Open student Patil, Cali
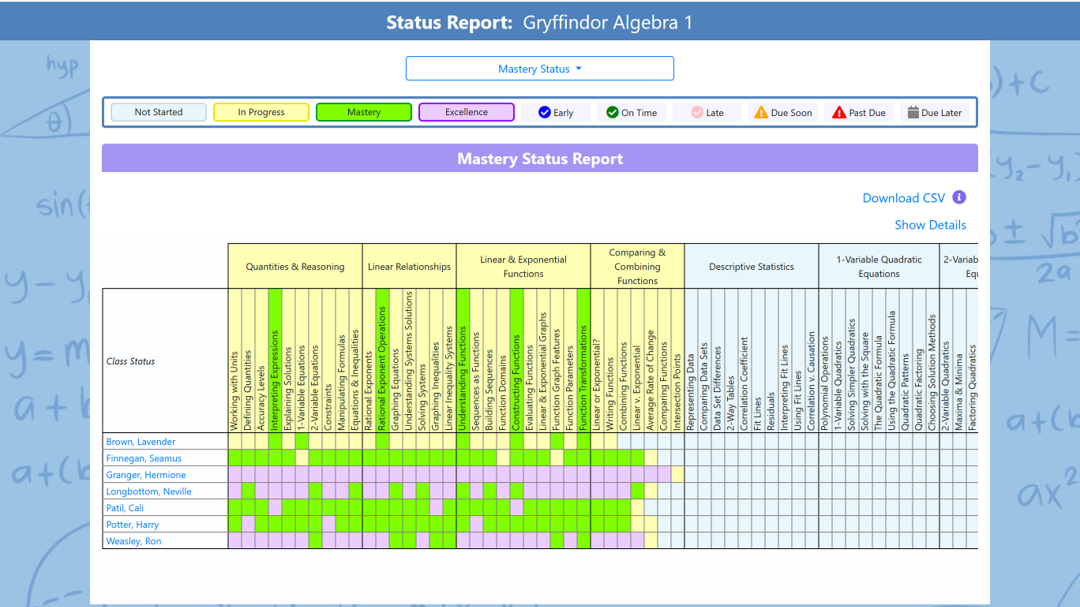The height and width of the screenshot is (607, 1080). pos(125,508)
